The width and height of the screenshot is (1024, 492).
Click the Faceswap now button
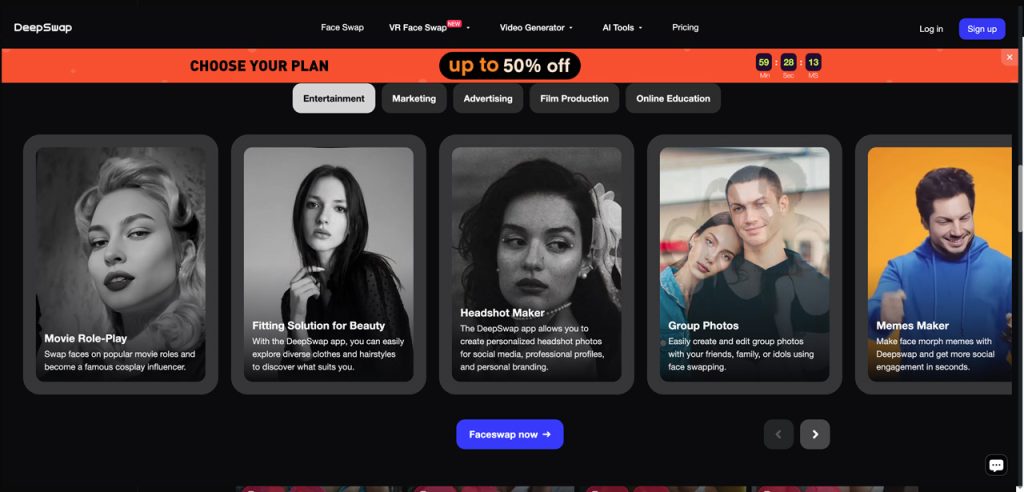(x=509, y=435)
